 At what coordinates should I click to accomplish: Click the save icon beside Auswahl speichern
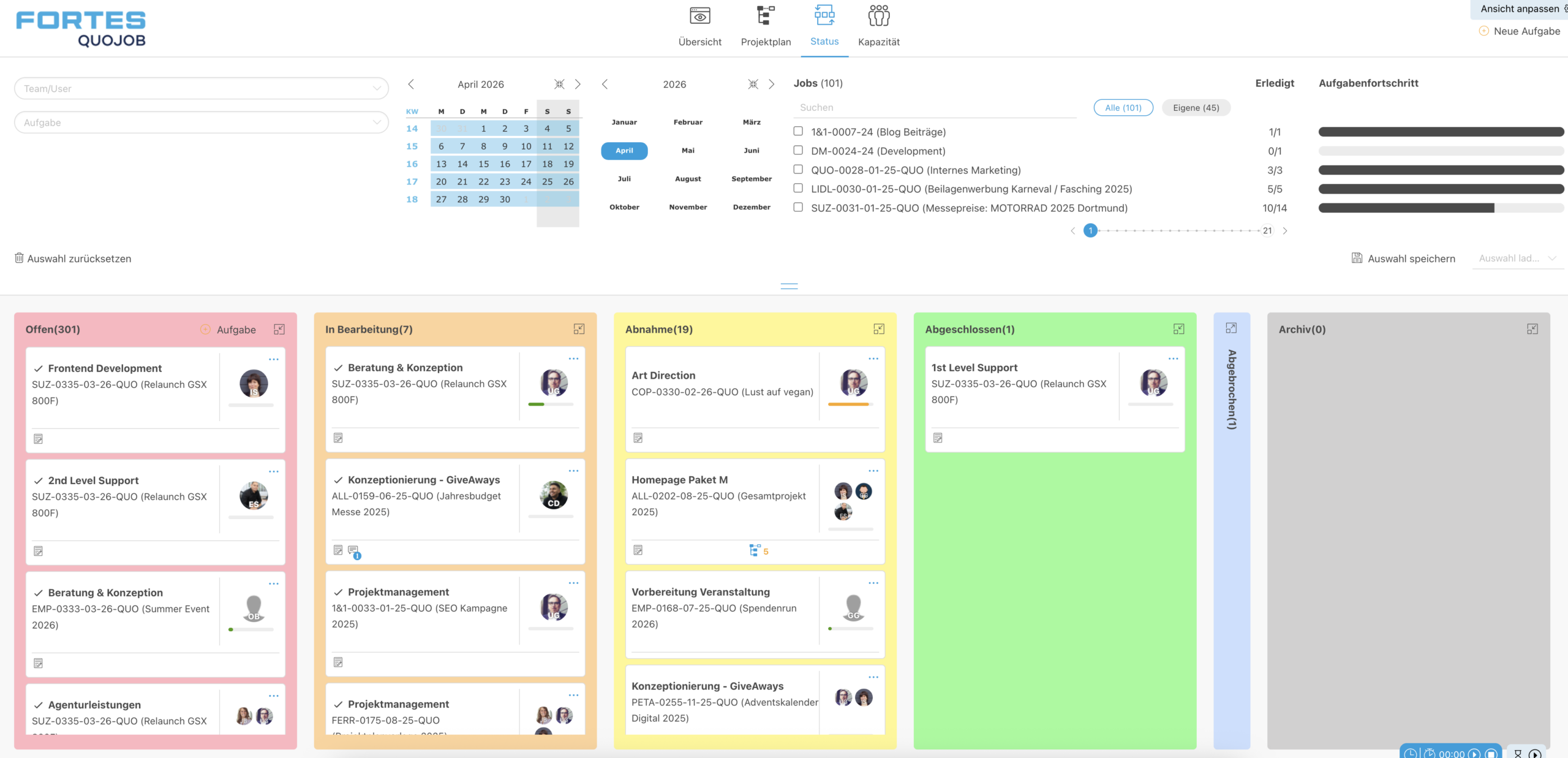click(1357, 258)
